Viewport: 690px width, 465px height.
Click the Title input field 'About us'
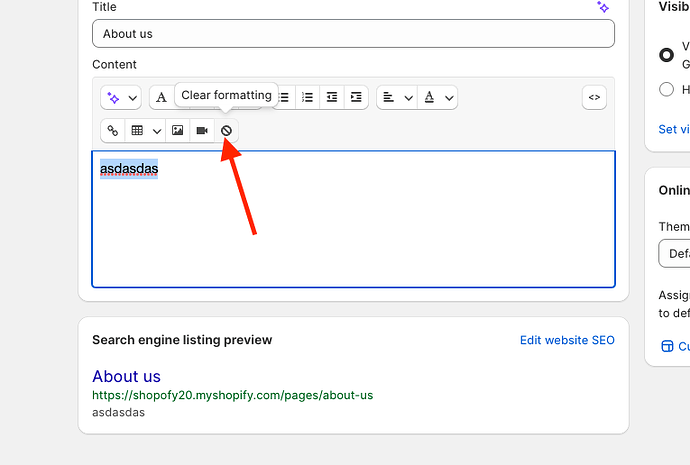coord(353,33)
